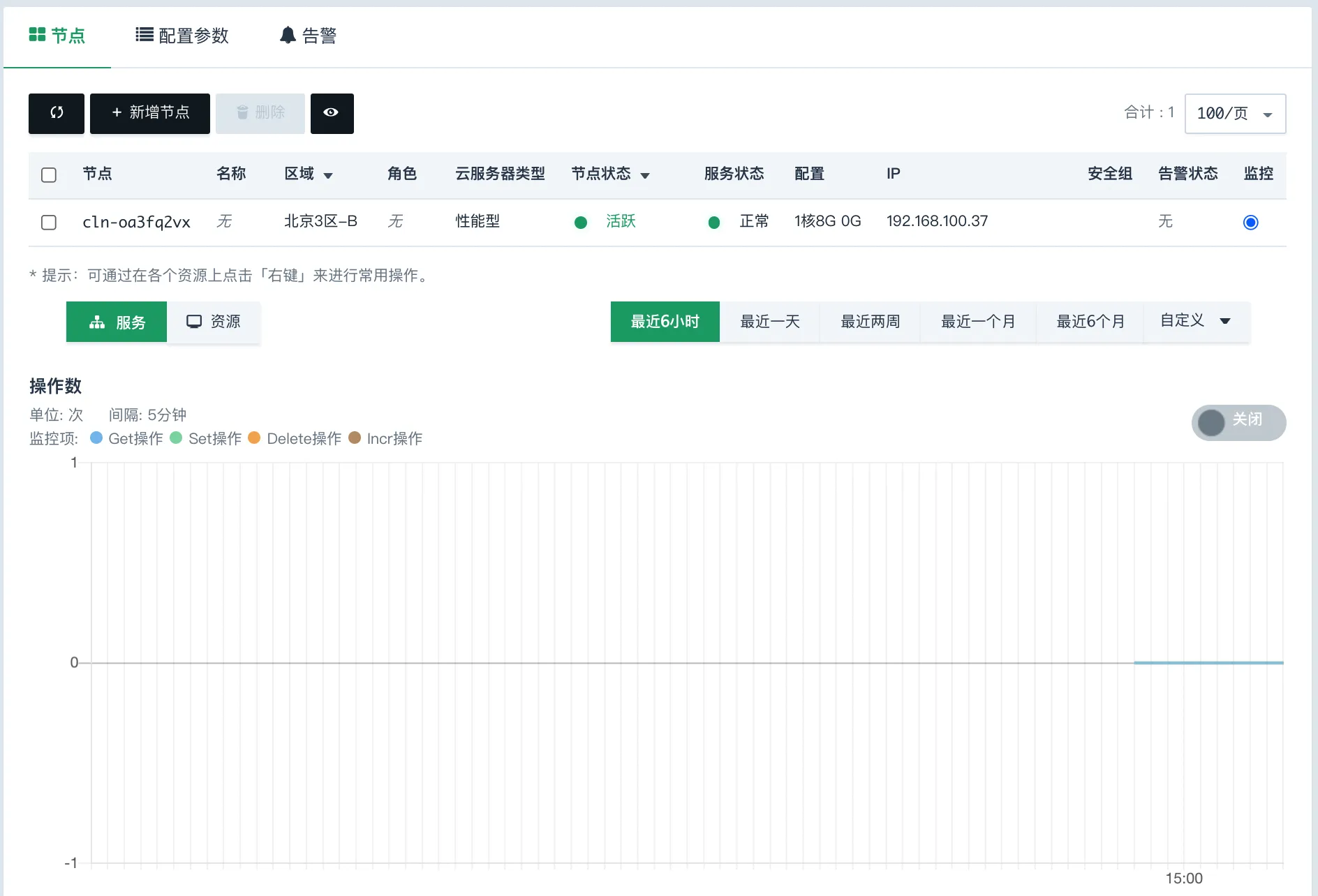Viewport: 1318px width, 896px height.
Task: Select the 服务 monitoring tab
Action: click(117, 322)
